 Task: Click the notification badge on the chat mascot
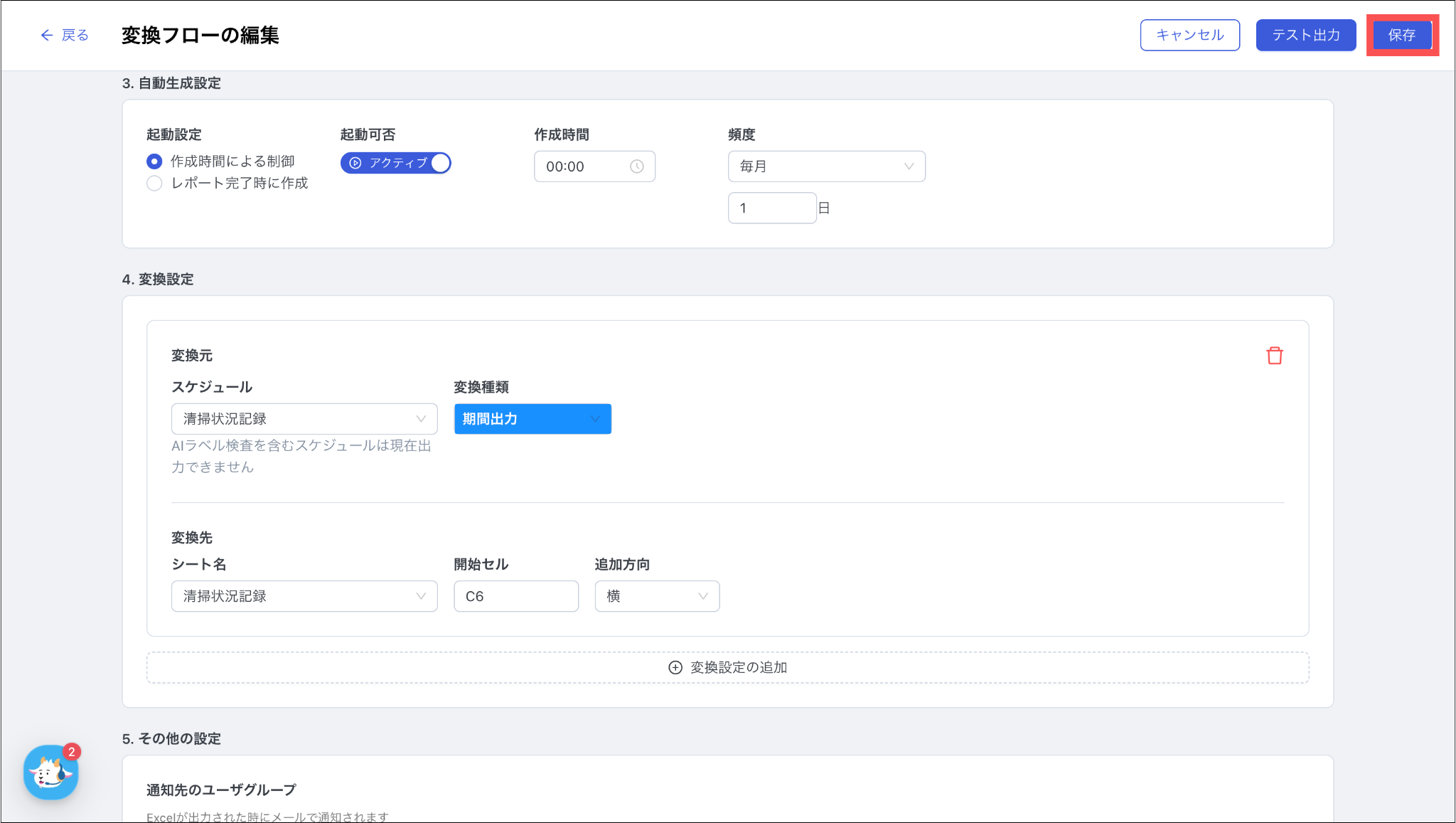71,752
